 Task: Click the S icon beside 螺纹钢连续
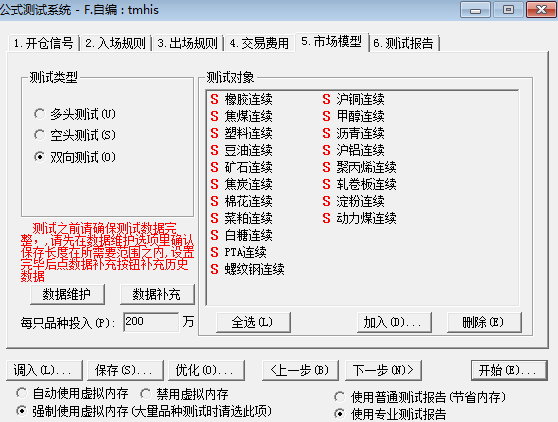point(214,269)
